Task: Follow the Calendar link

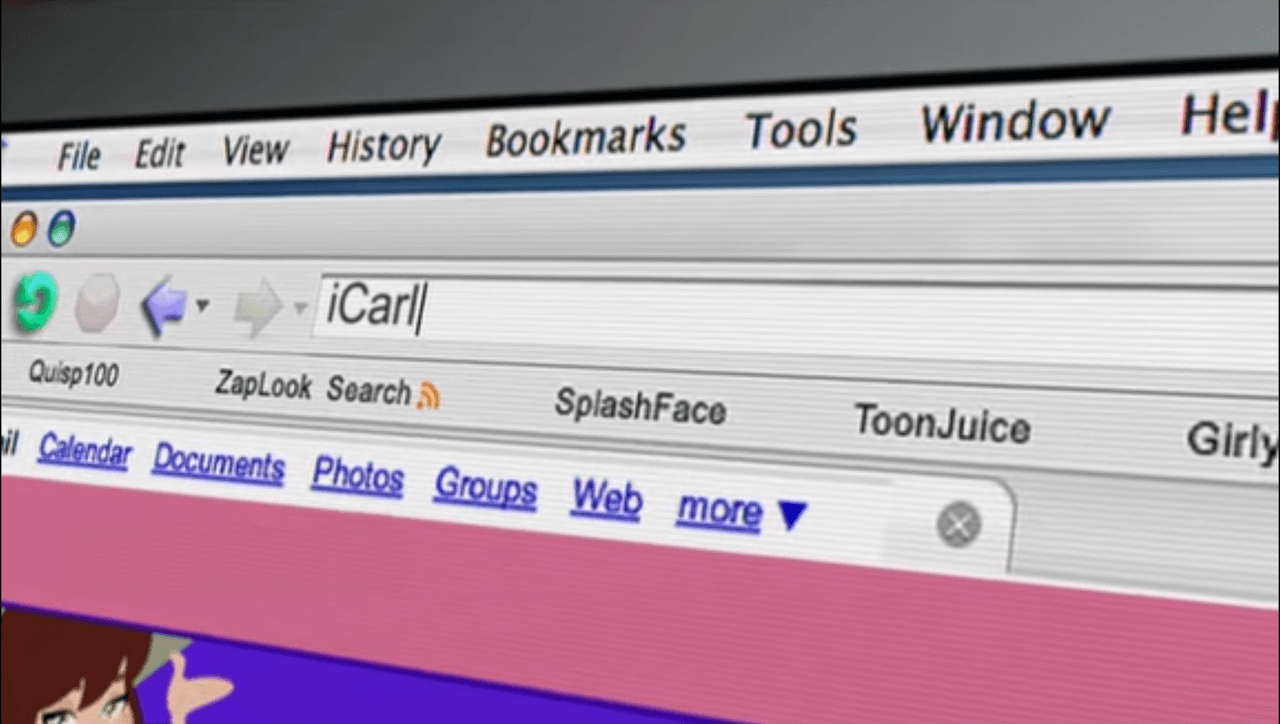Action: coord(85,452)
